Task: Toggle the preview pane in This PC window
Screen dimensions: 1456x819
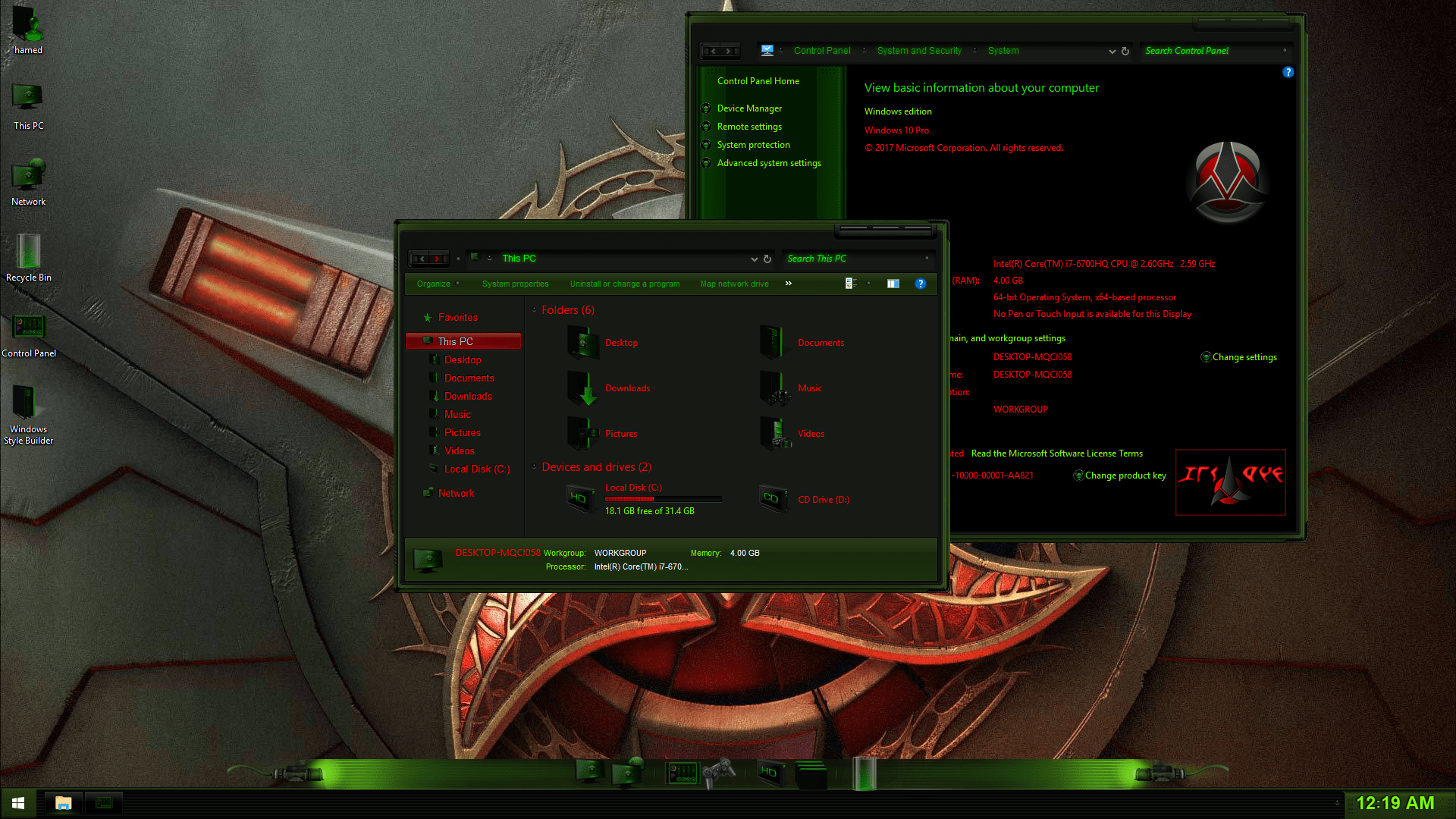Action: point(893,284)
